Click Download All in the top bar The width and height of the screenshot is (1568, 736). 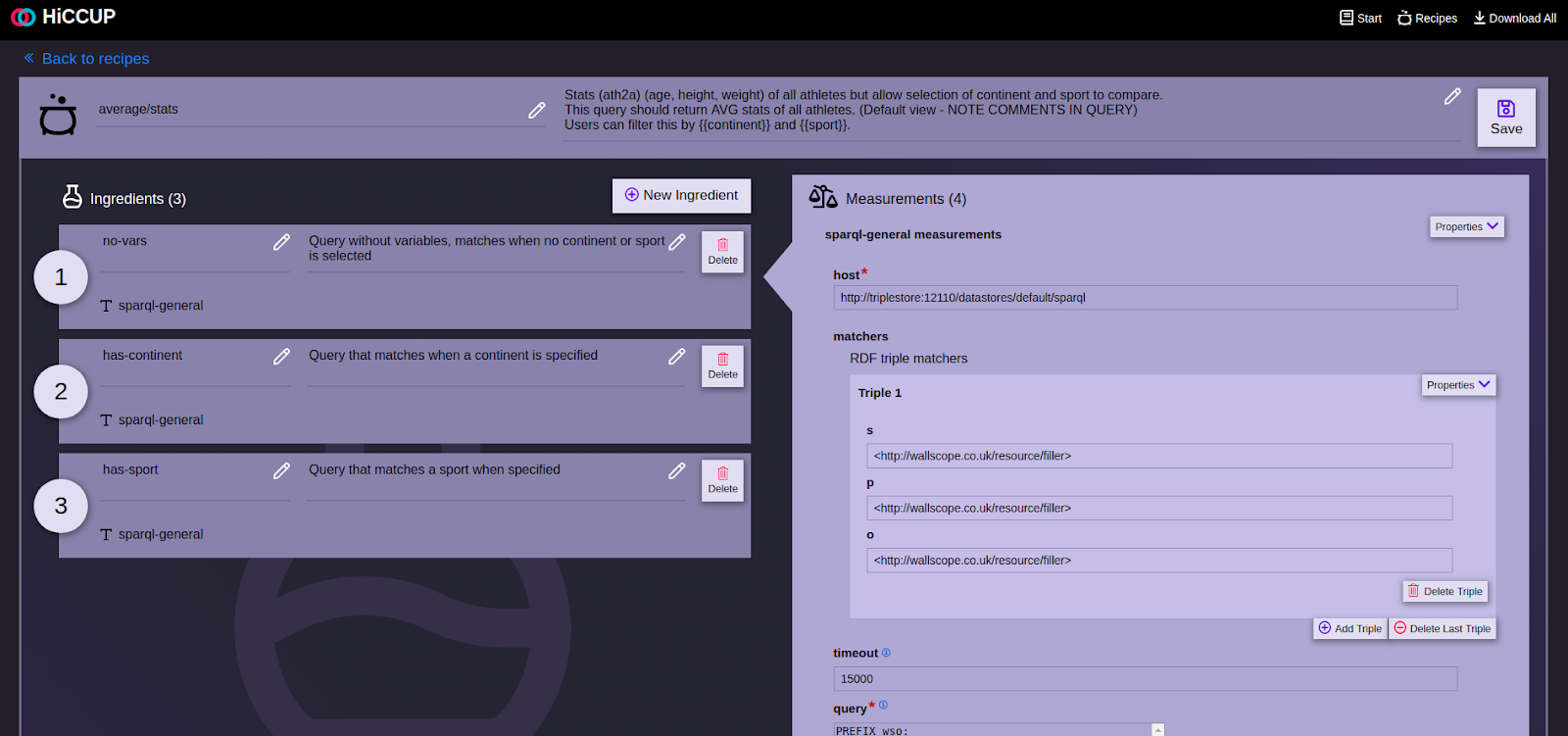[x=1514, y=18]
